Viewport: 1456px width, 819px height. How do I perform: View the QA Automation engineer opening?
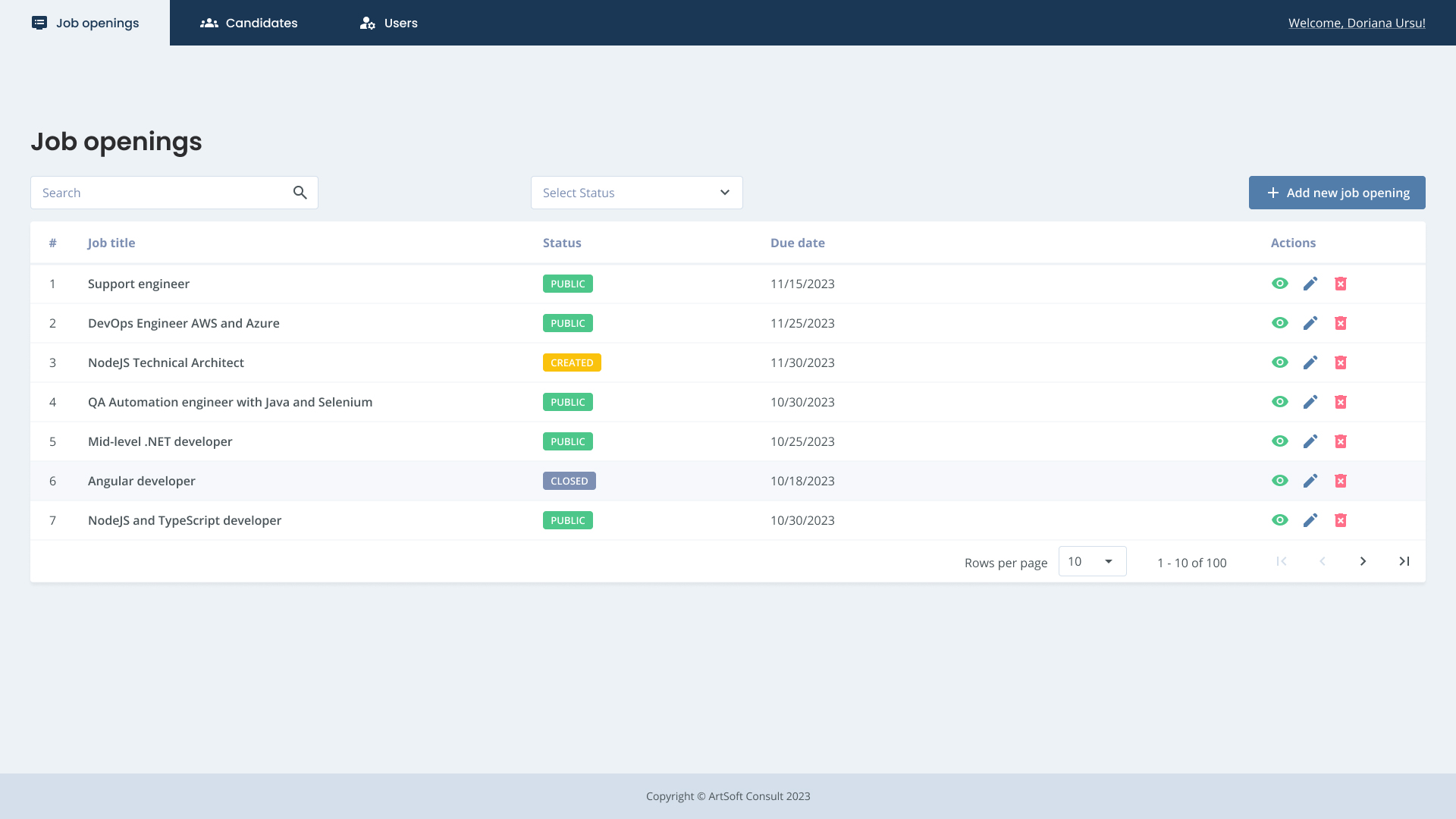coord(1280,402)
